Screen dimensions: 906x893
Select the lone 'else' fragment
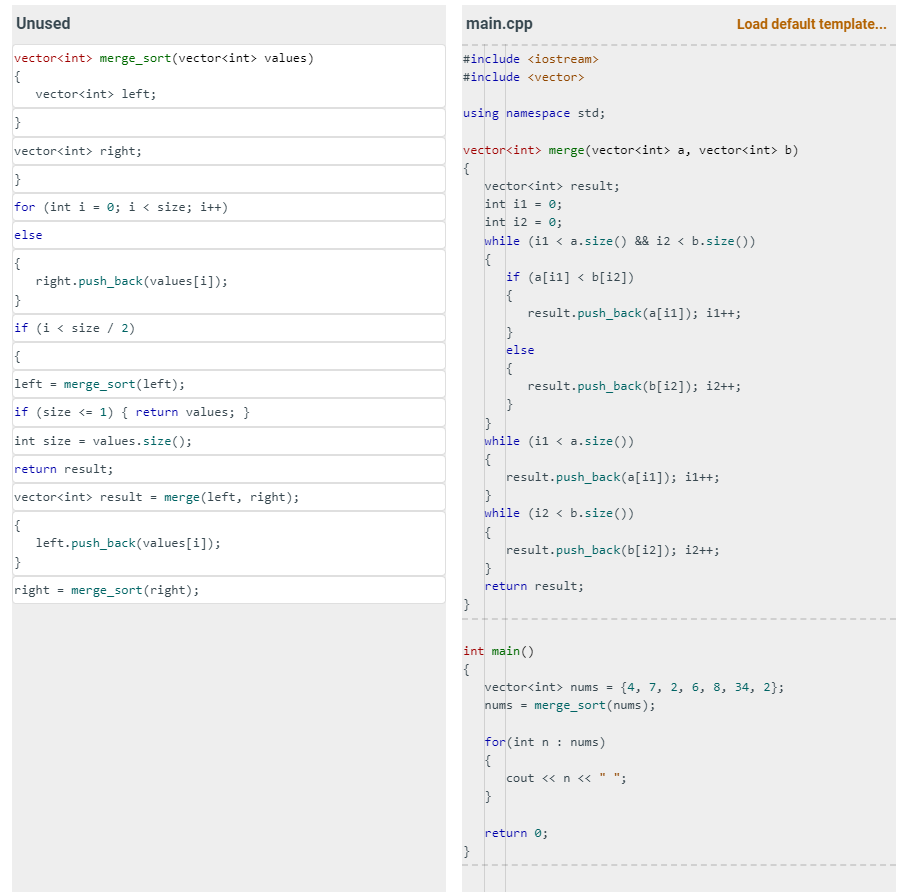27,235
